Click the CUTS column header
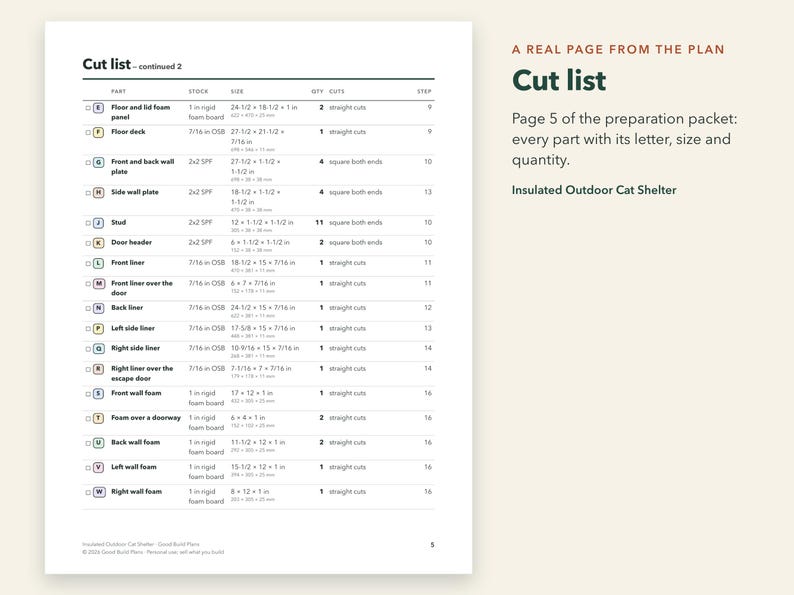This screenshot has width=794, height=595. pos(337,92)
